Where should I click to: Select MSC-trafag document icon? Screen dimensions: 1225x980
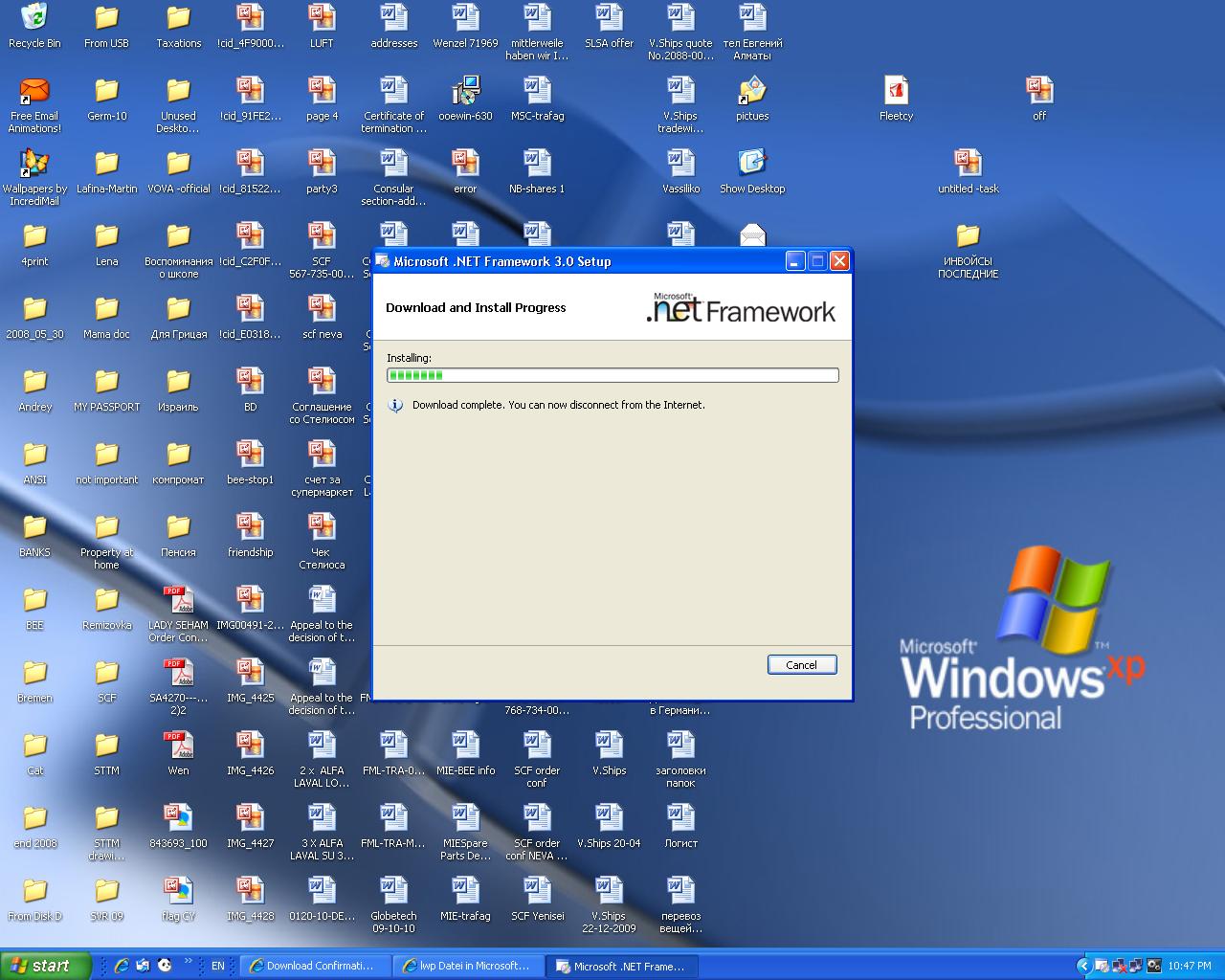(x=537, y=99)
